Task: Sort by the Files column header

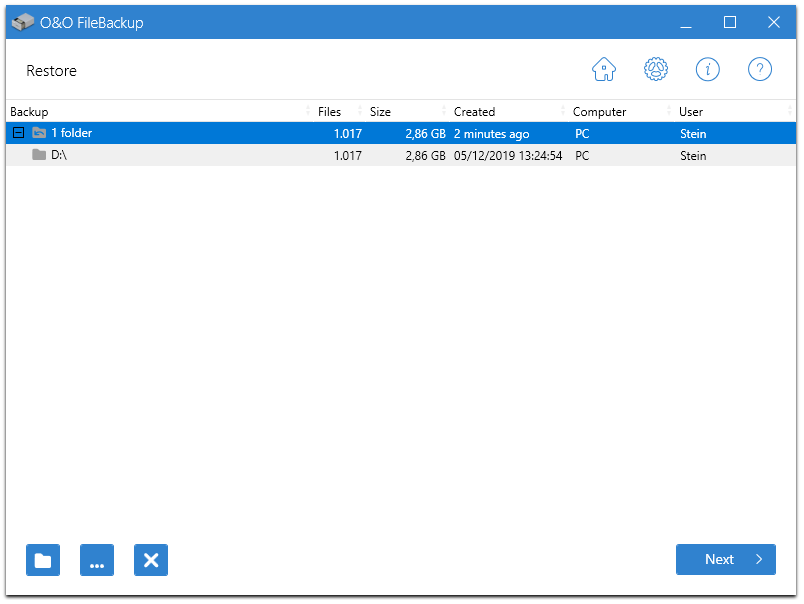Action: tap(329, 112)
